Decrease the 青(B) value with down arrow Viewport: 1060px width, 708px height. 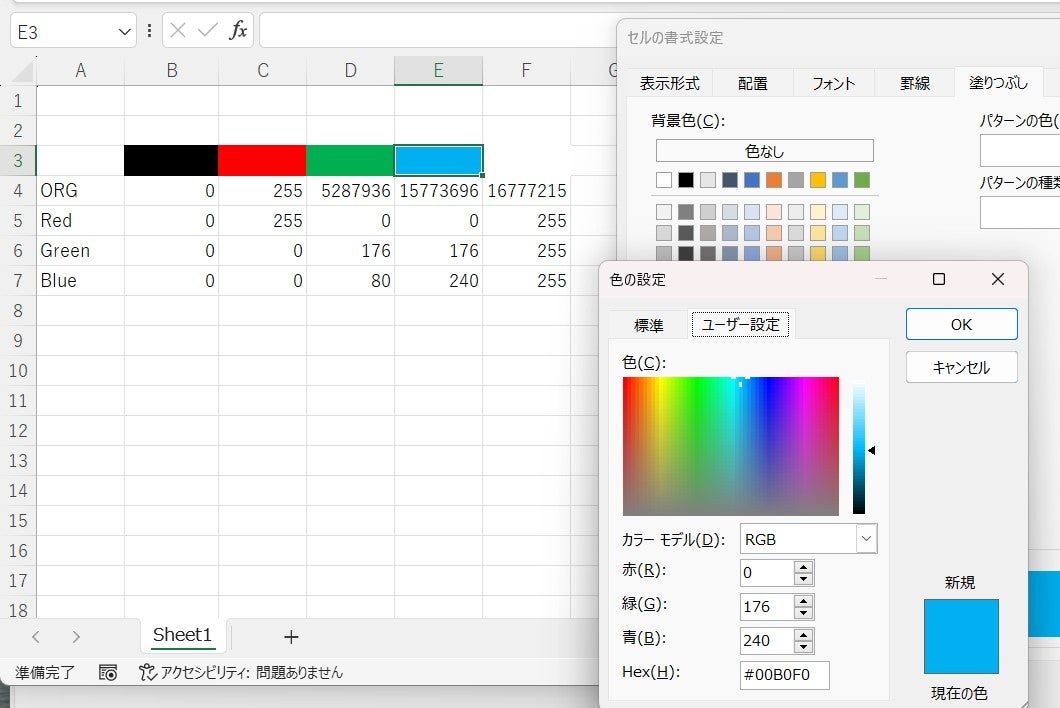(x=803, y=646)
